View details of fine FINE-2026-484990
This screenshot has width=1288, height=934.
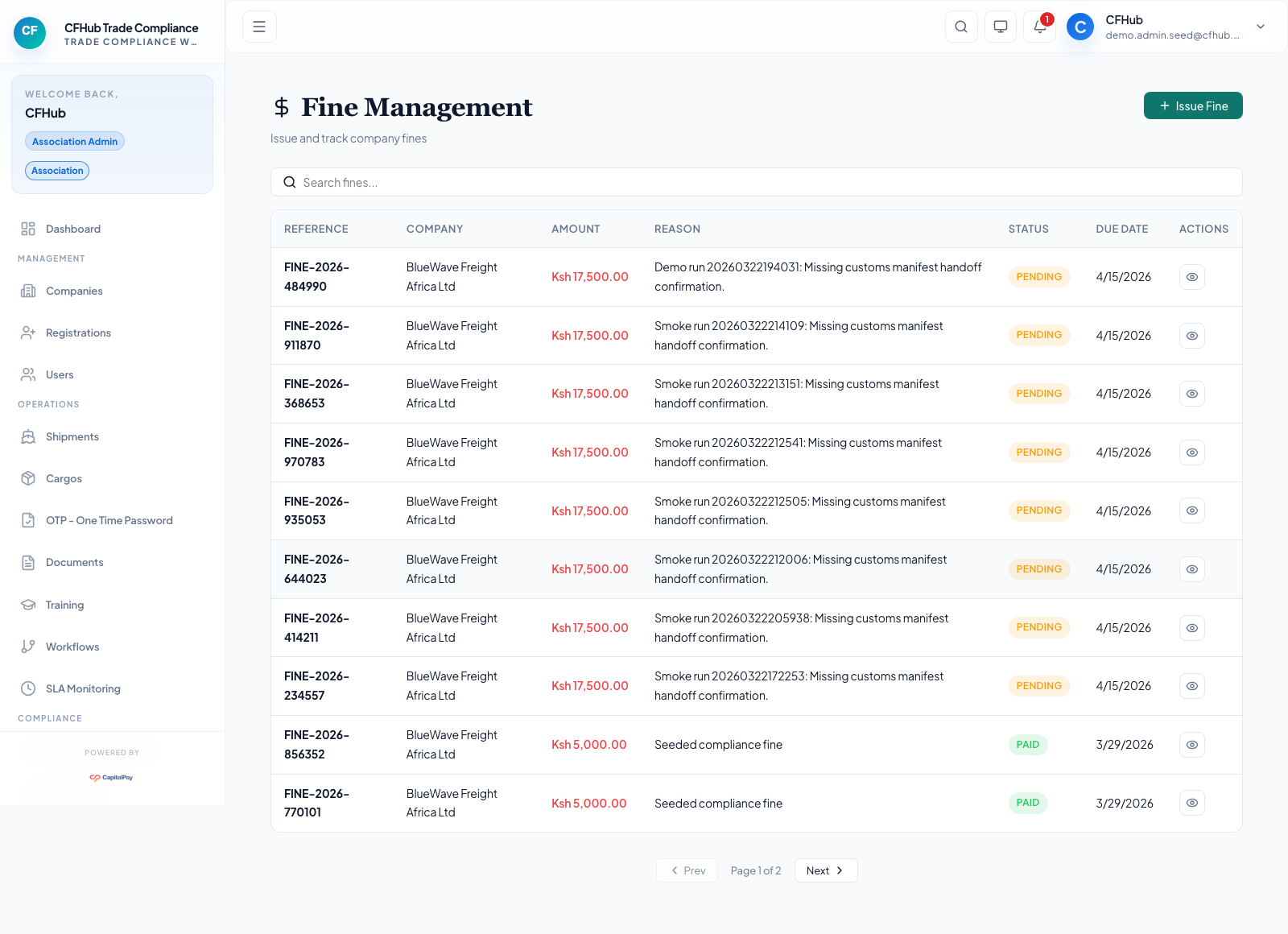click(1191, 277)
